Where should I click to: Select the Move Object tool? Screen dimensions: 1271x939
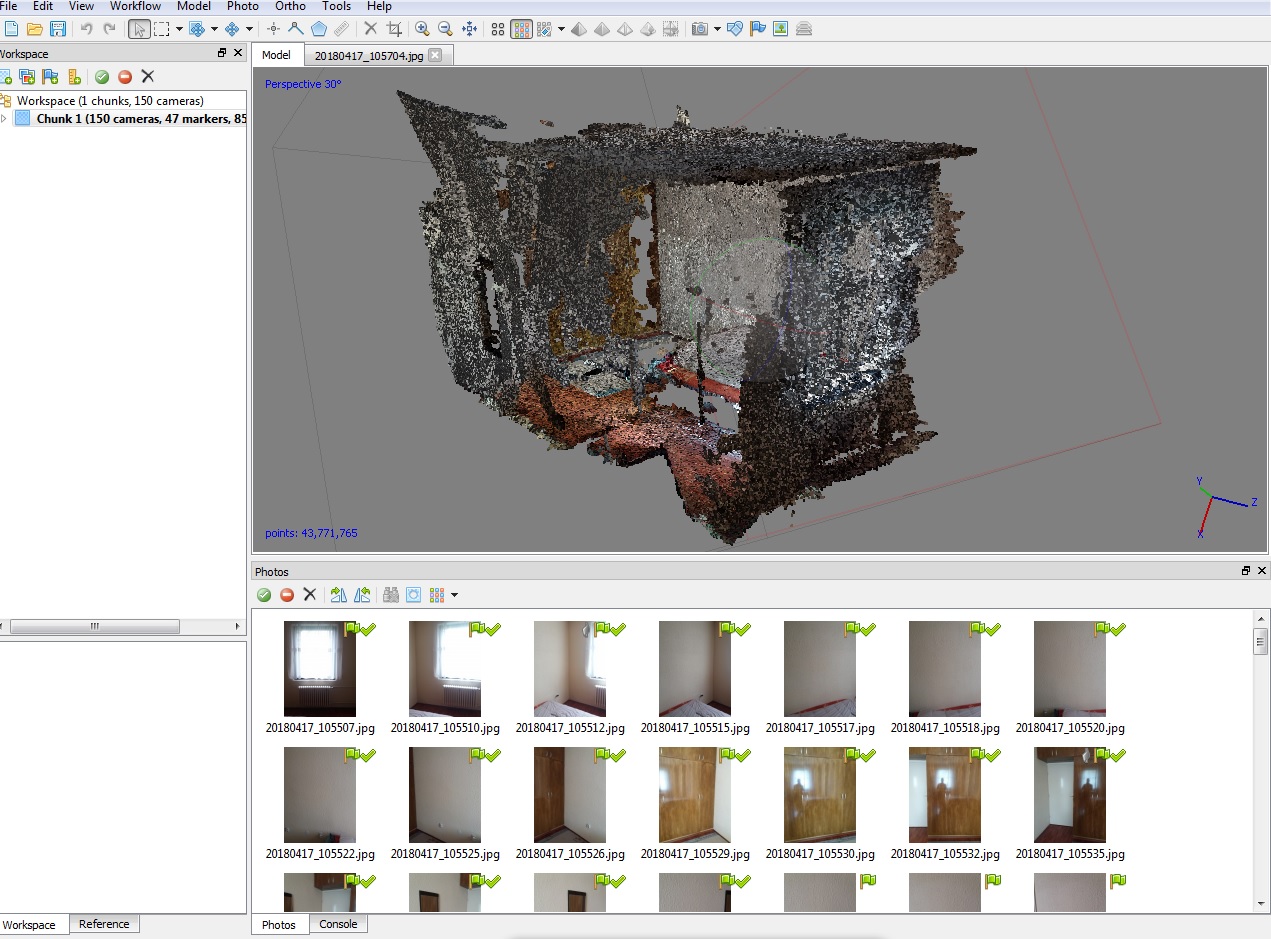click(x=232, y=29)
